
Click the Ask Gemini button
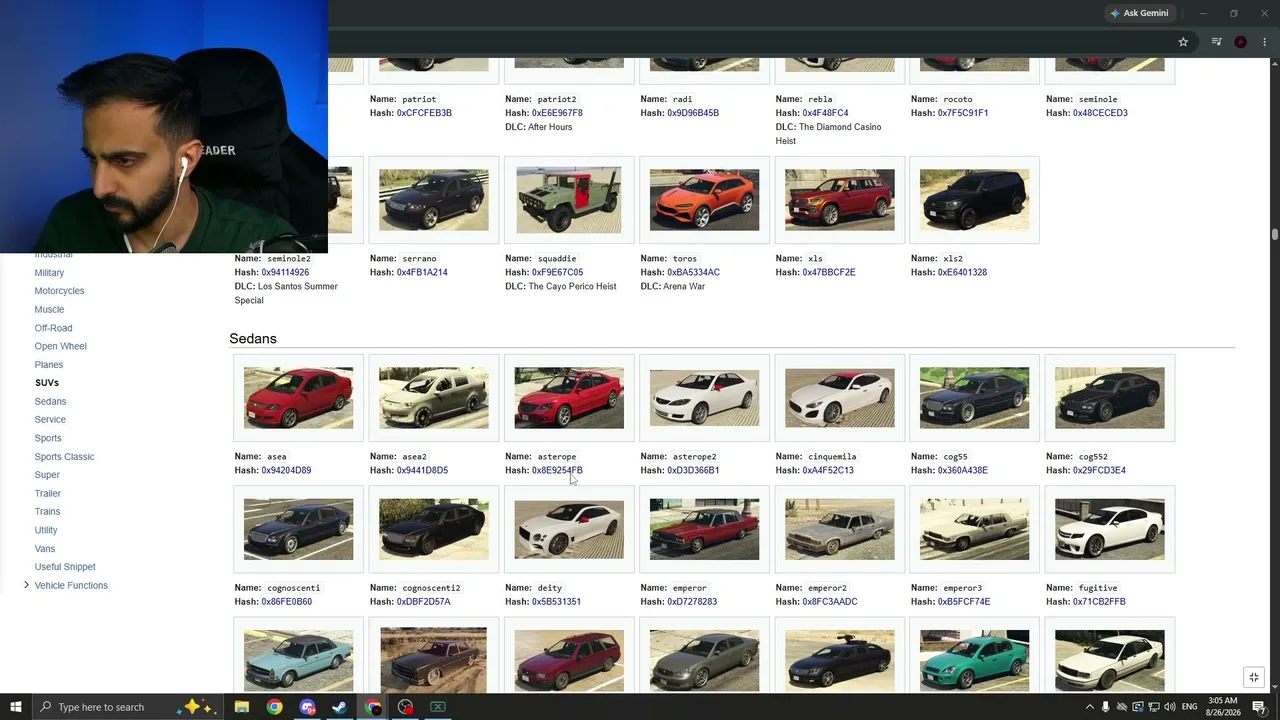(x=1139, y=13)
